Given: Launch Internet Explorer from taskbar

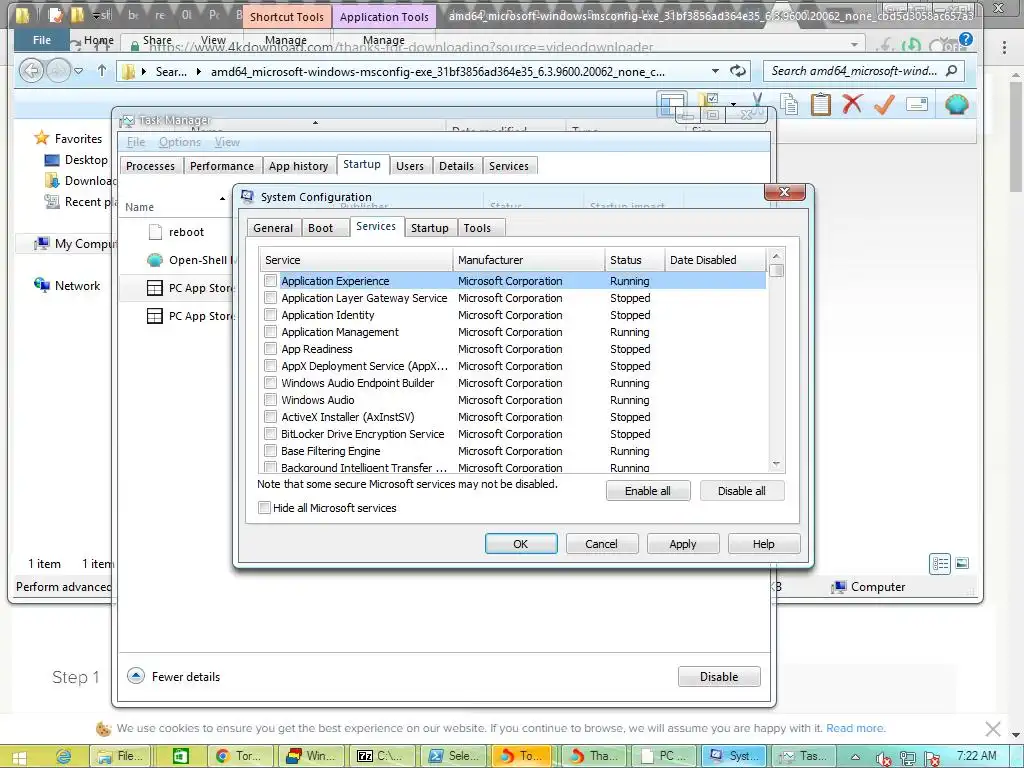Looking at the screenshot, I should pos(63,756).
